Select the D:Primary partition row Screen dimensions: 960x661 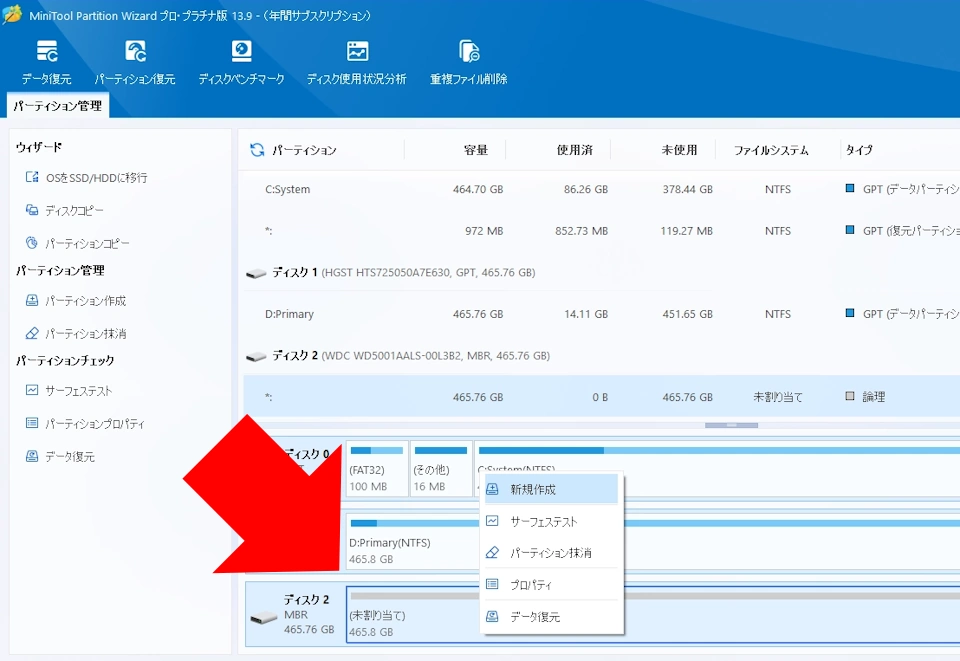601,314
